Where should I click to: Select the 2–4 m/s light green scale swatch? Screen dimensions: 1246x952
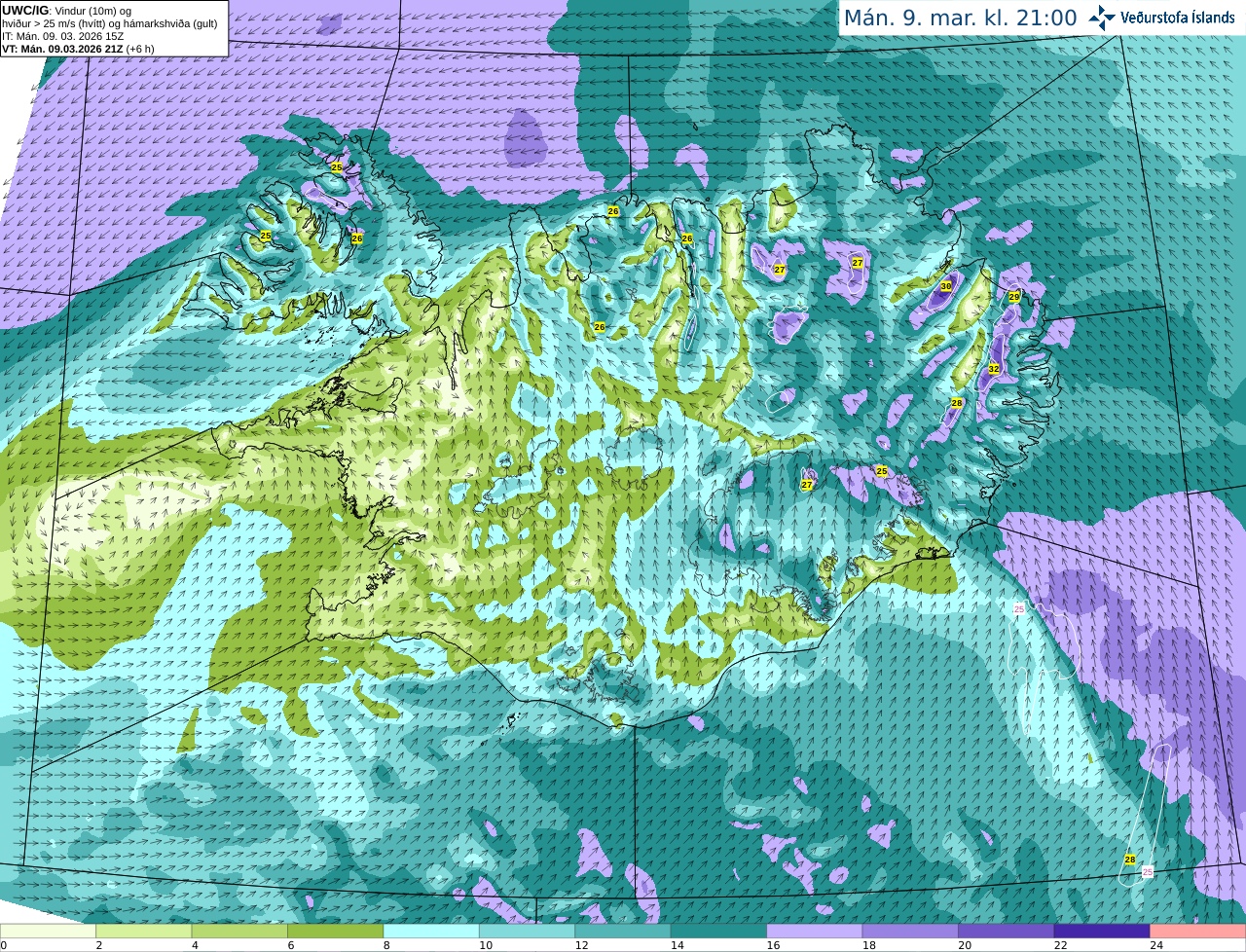pyautogui.click(x=143, y=931)
